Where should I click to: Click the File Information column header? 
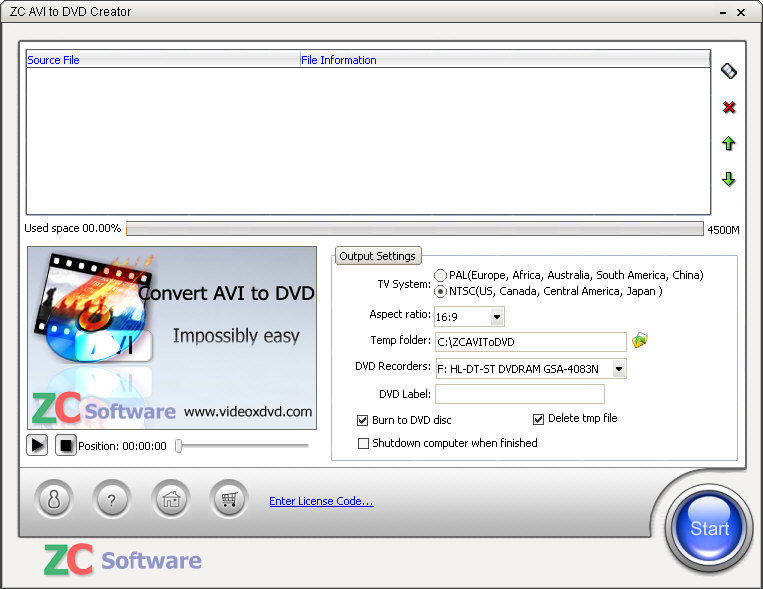505,60
